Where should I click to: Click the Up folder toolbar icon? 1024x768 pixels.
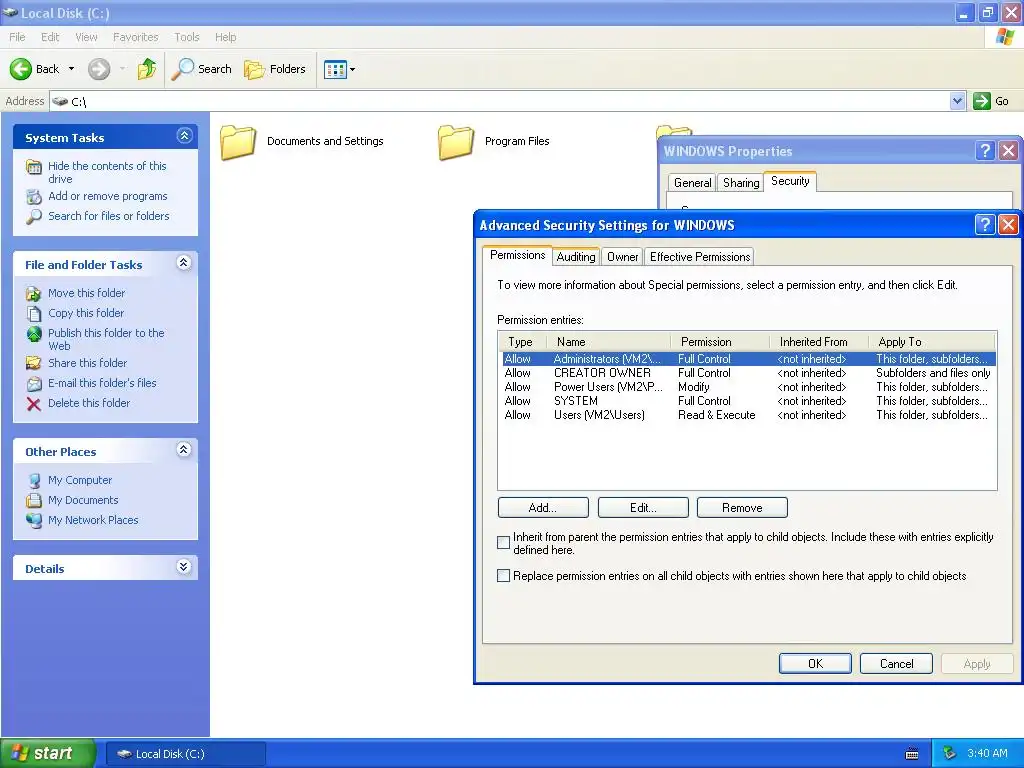click(x=147, y=69)
